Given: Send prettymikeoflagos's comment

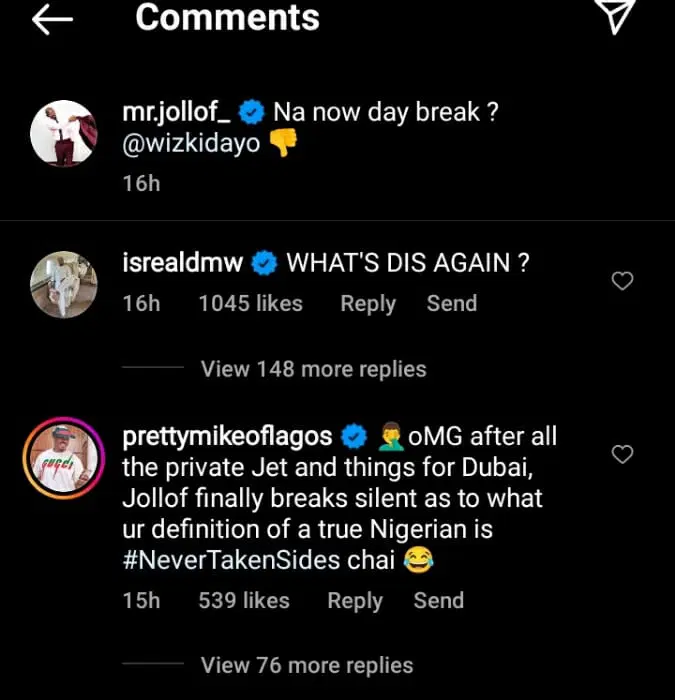Looking at the screenshot, I should pyautogui.click(x=439, y=600).
